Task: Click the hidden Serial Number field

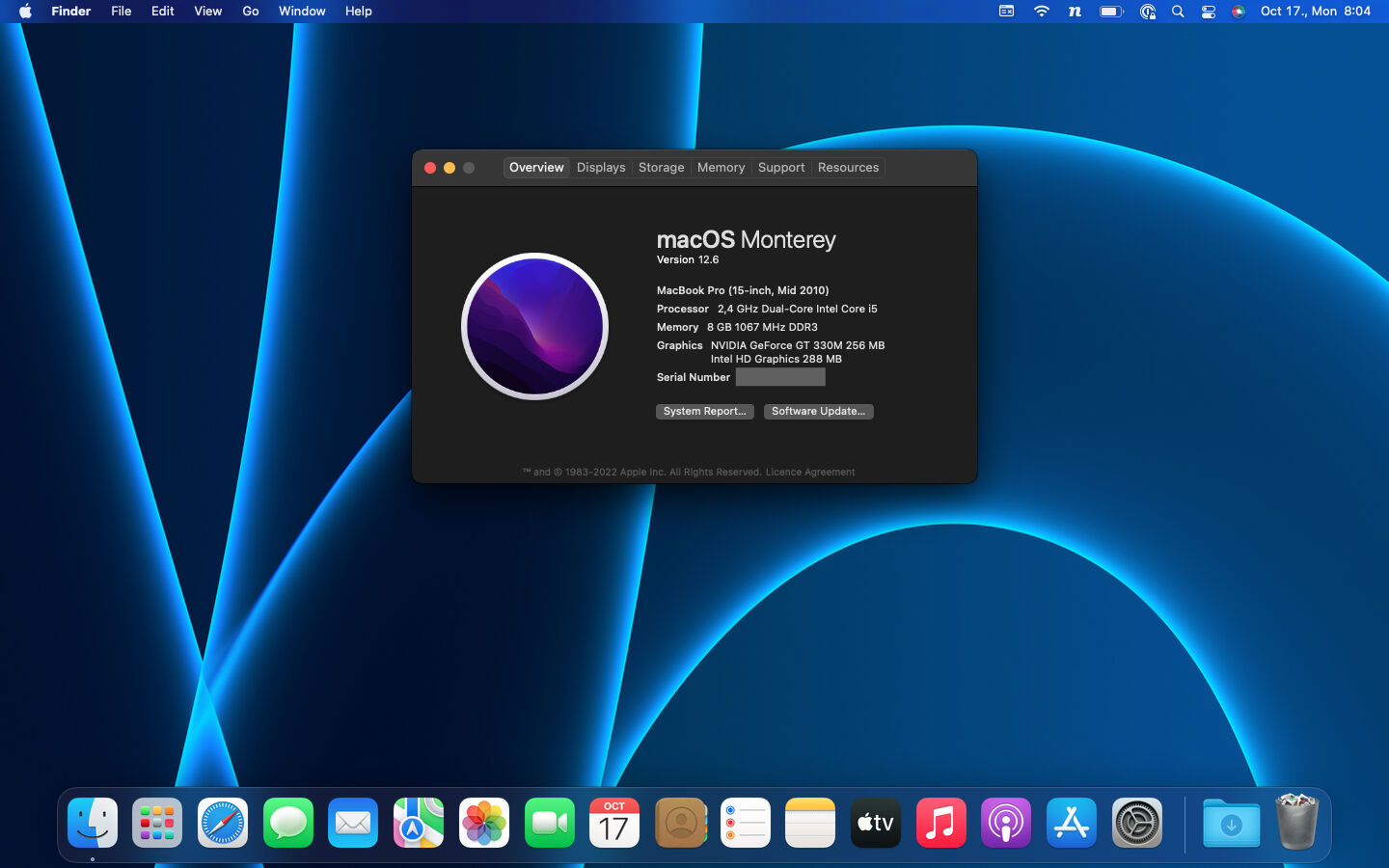Action: click(780, 377)
